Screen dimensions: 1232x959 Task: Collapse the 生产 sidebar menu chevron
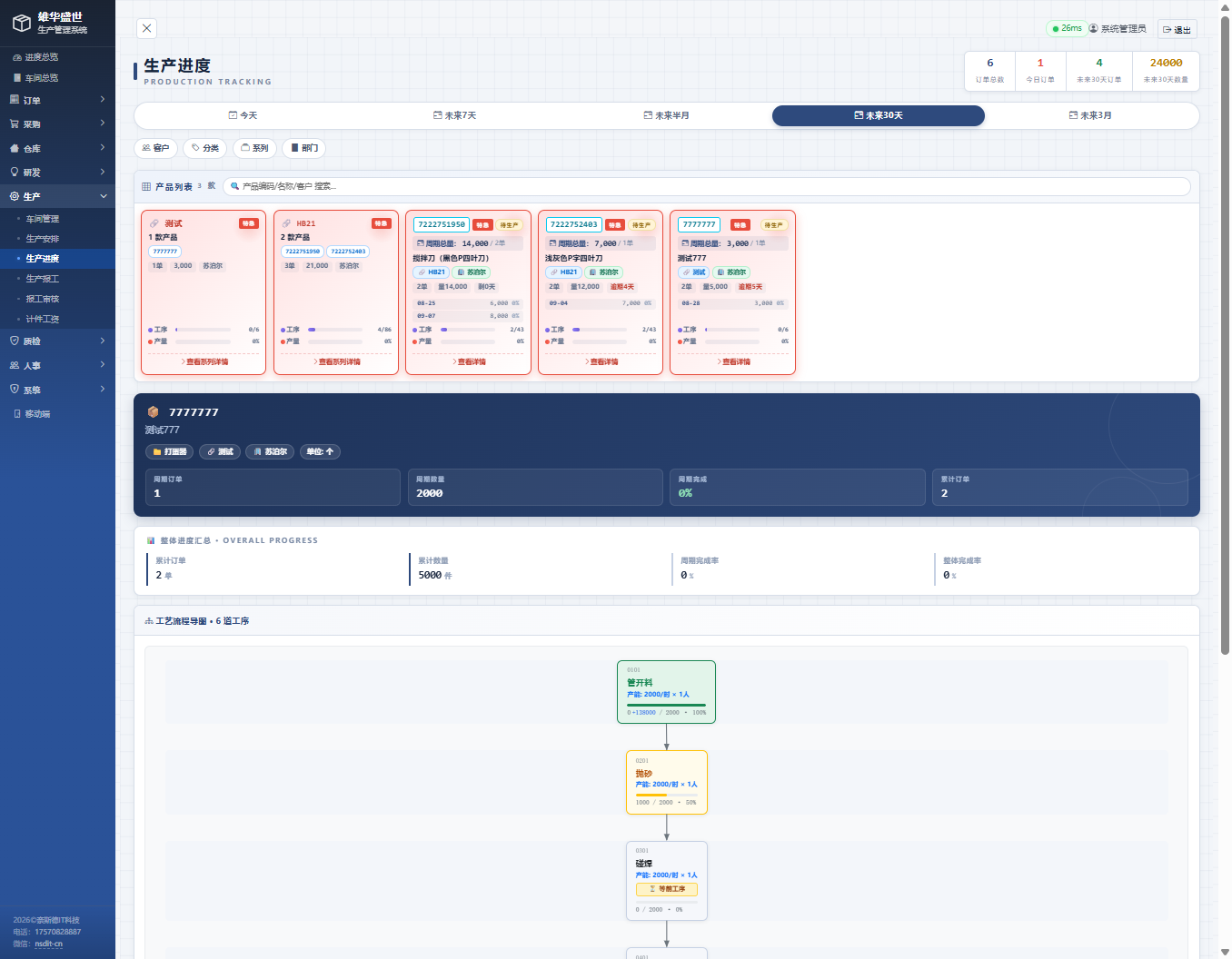[x=103, y=196]
